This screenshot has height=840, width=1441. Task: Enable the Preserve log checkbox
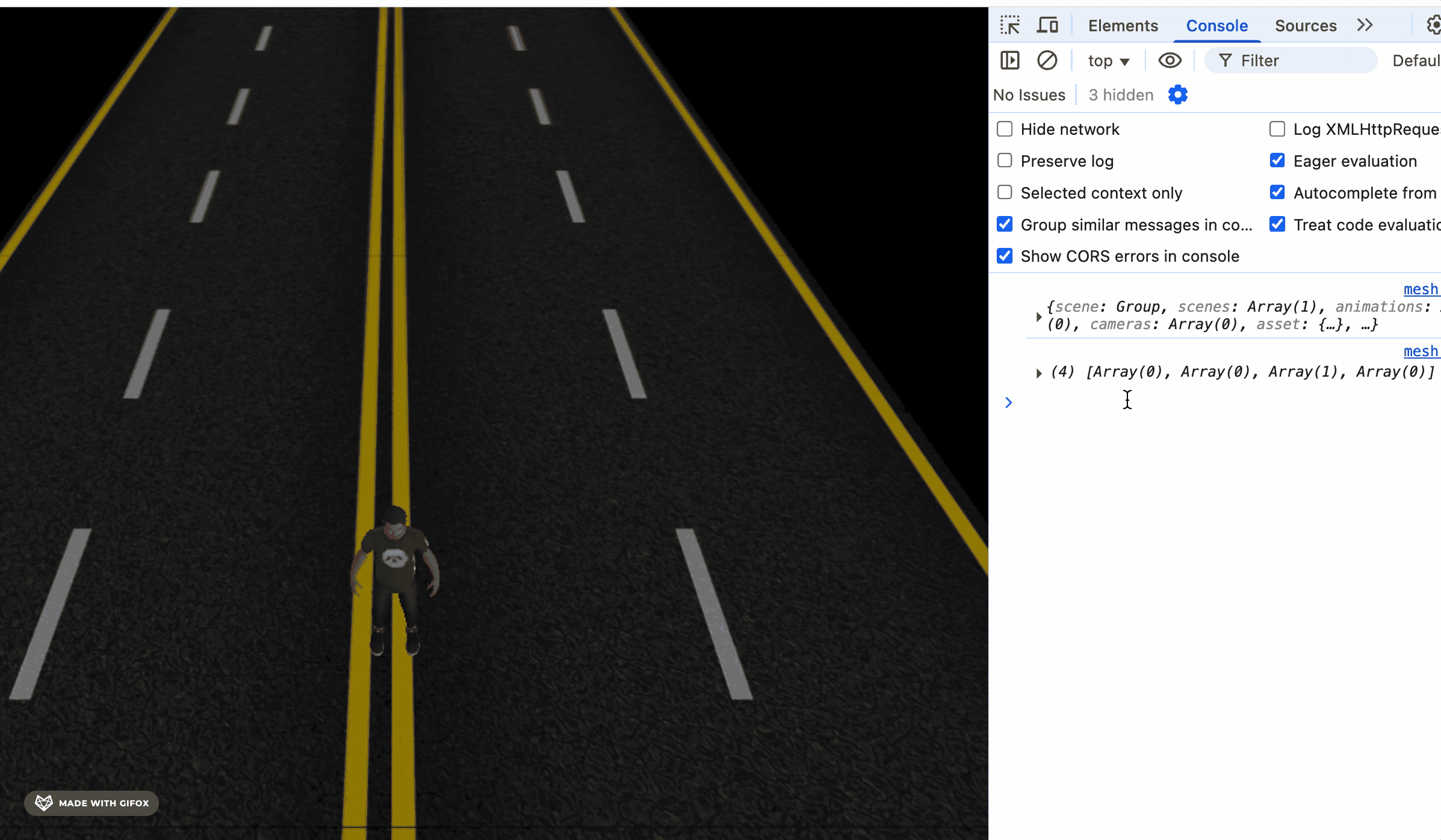[1005, 160]
